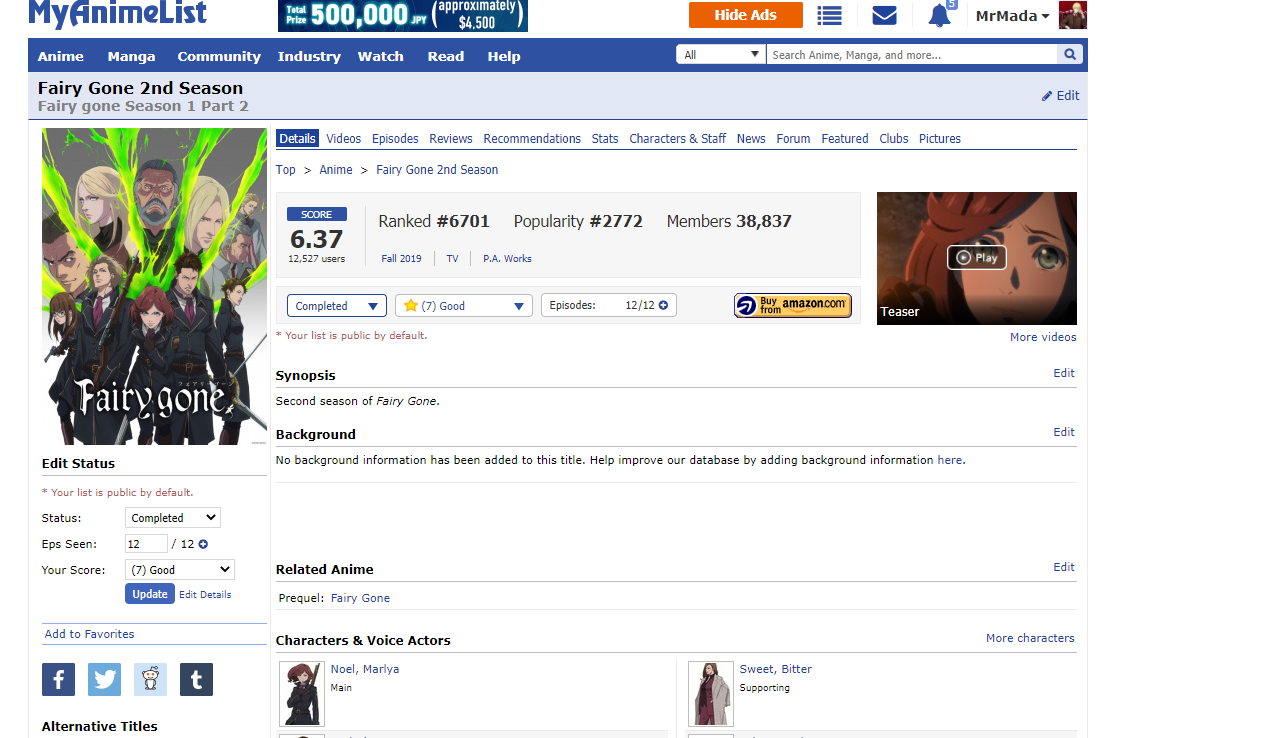Open the Watch menu
Viewport: 1261px width, 738px height.
[381, 56]
